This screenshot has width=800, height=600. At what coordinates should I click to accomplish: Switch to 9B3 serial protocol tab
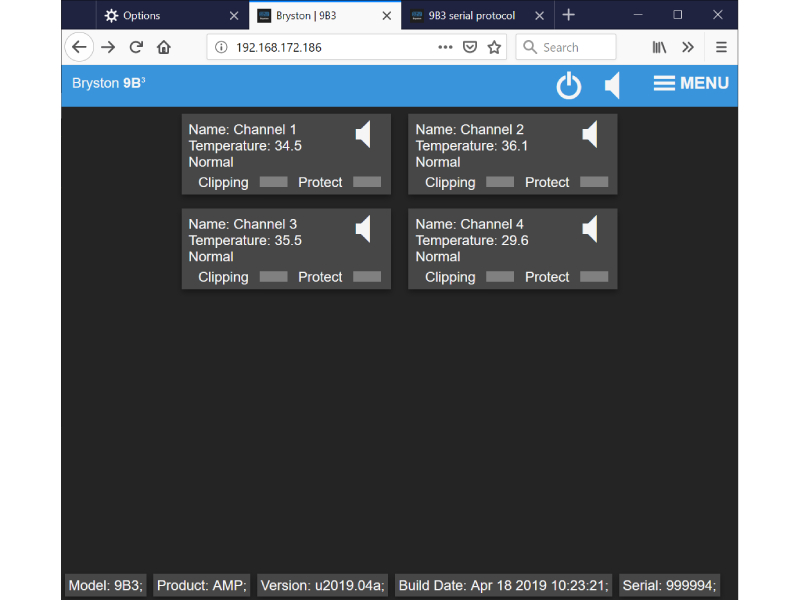coord(470,15)
